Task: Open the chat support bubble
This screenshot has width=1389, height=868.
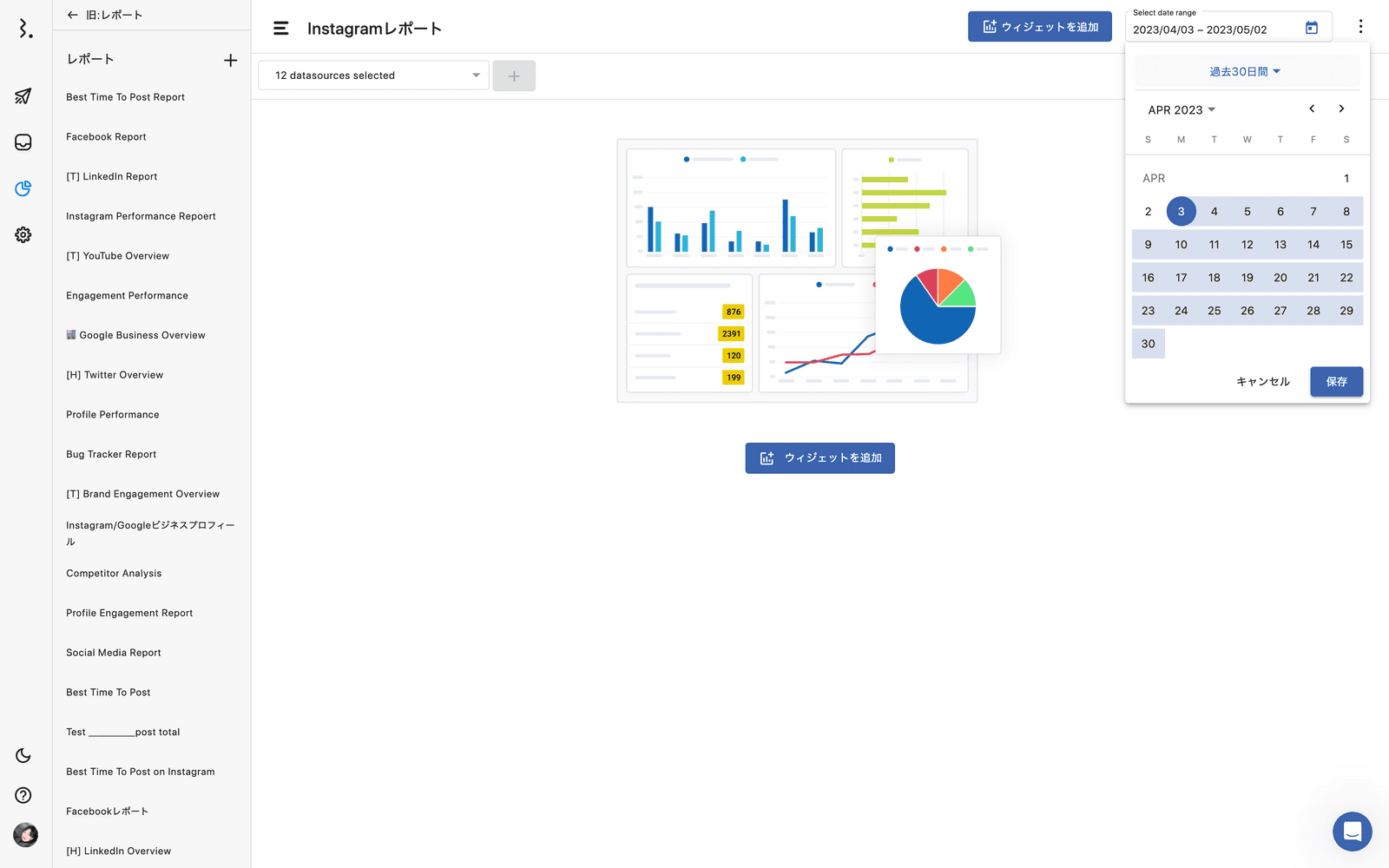Action: (x=1352, y=832)
